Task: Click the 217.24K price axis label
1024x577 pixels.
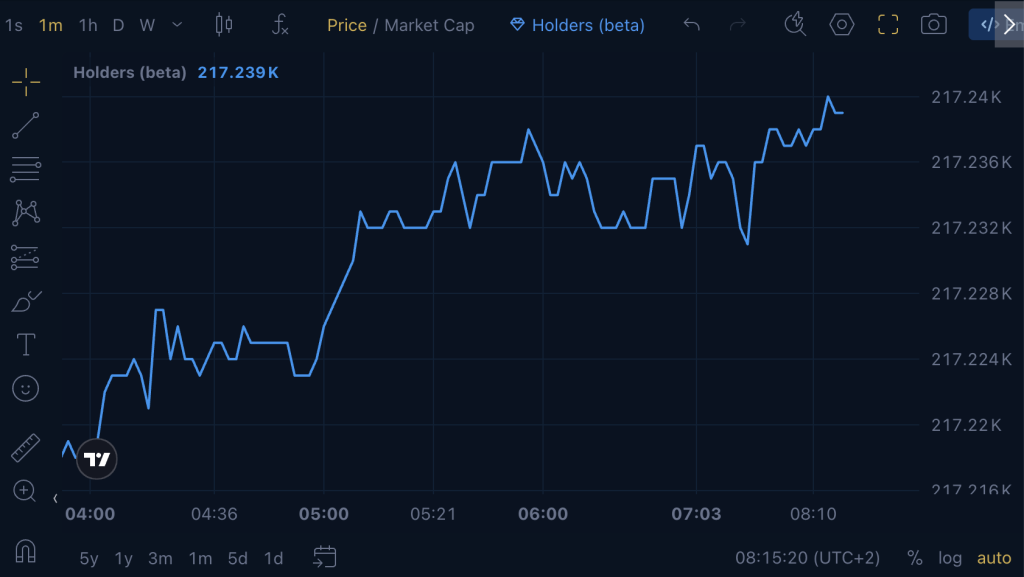Action: pos(966,97)
